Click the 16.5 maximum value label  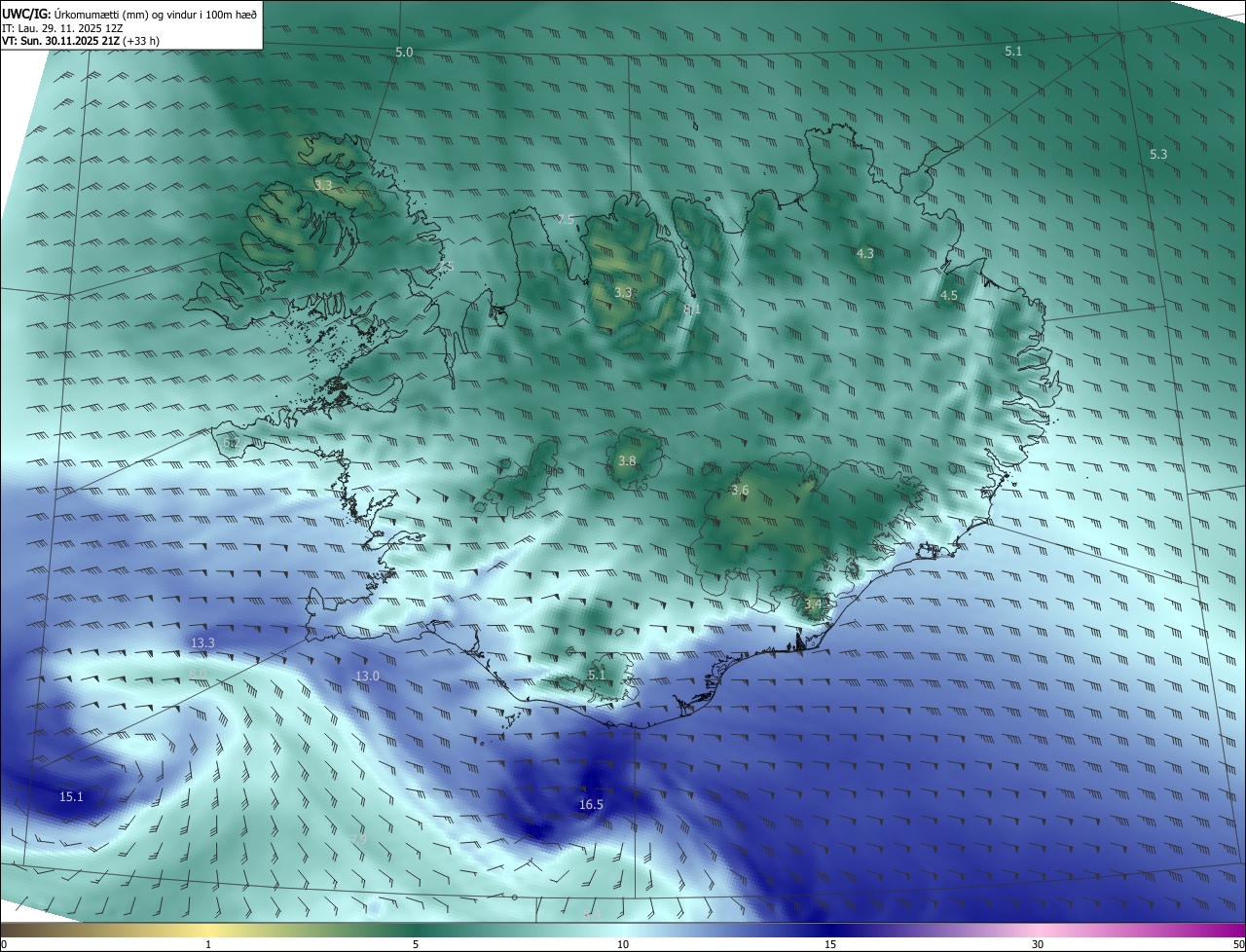click(x=591, y=804)
